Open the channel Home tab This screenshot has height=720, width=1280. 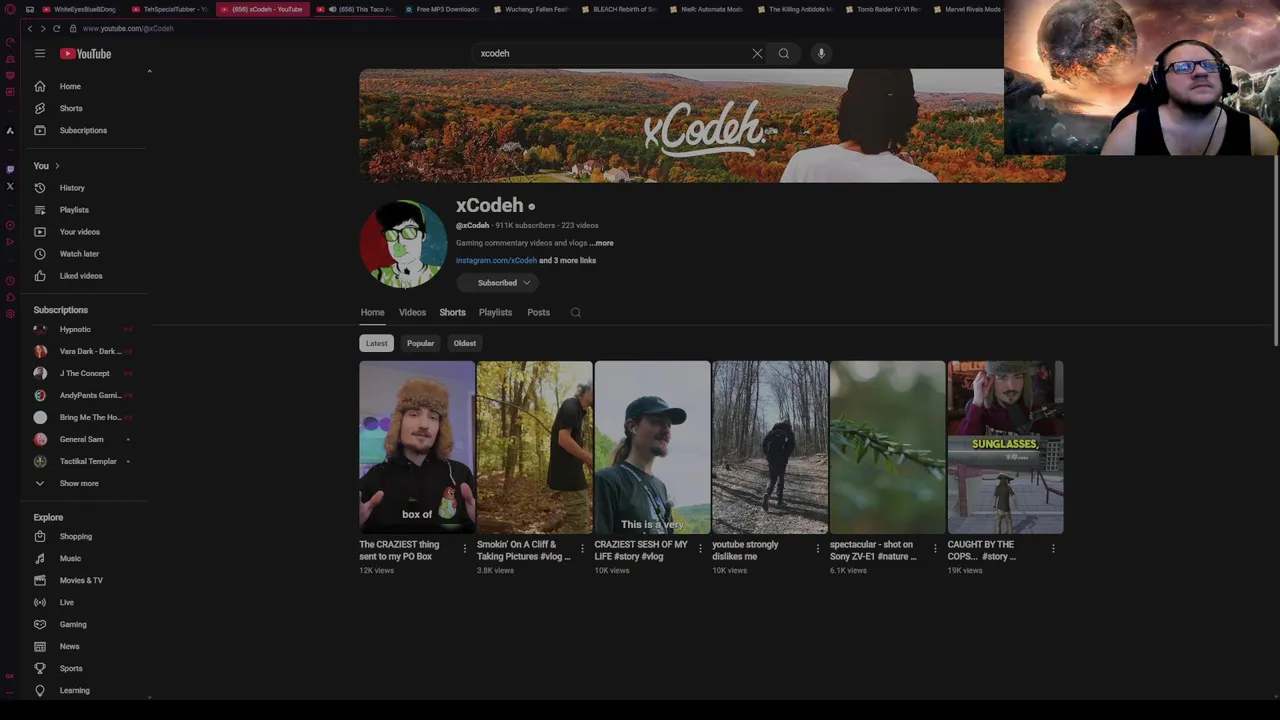click(372, 312)
